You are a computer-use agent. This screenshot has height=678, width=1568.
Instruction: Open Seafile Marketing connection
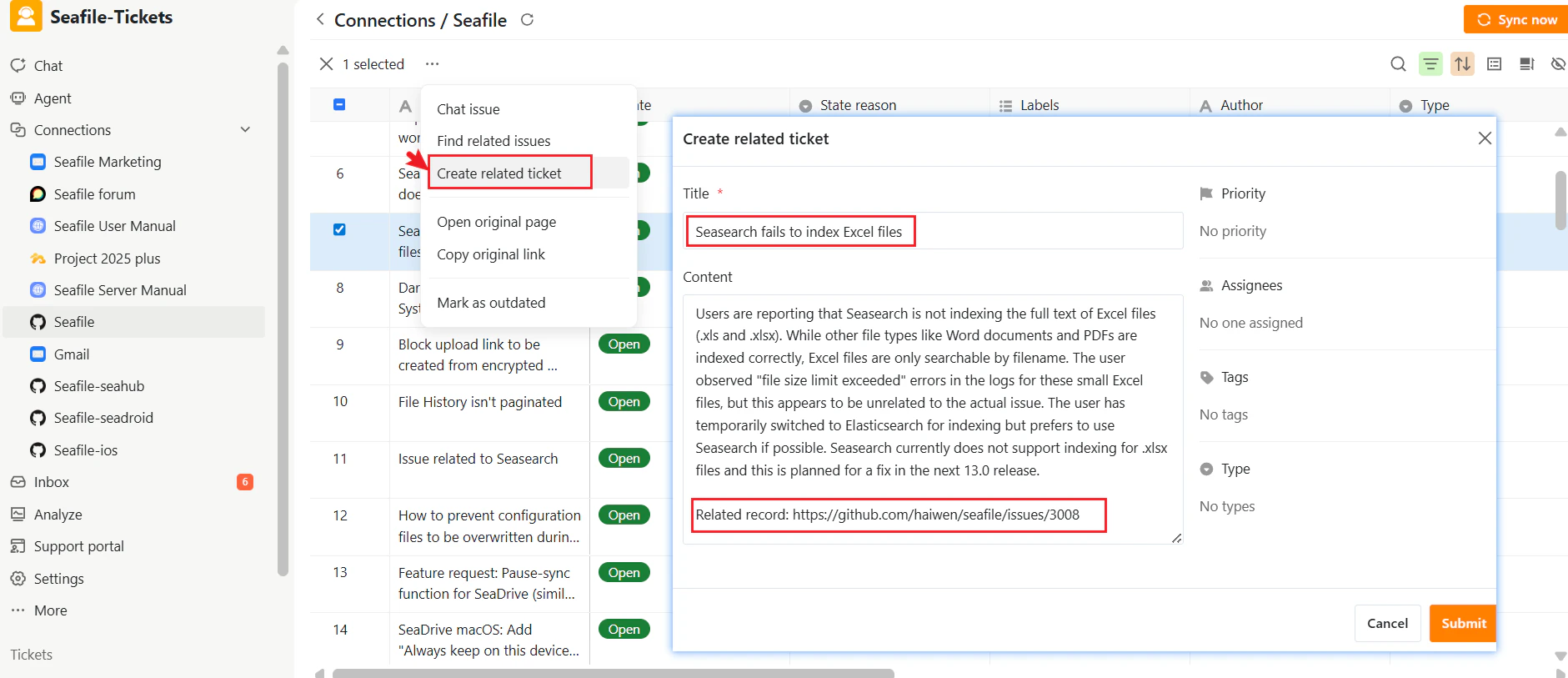click(x=108, y=162)
